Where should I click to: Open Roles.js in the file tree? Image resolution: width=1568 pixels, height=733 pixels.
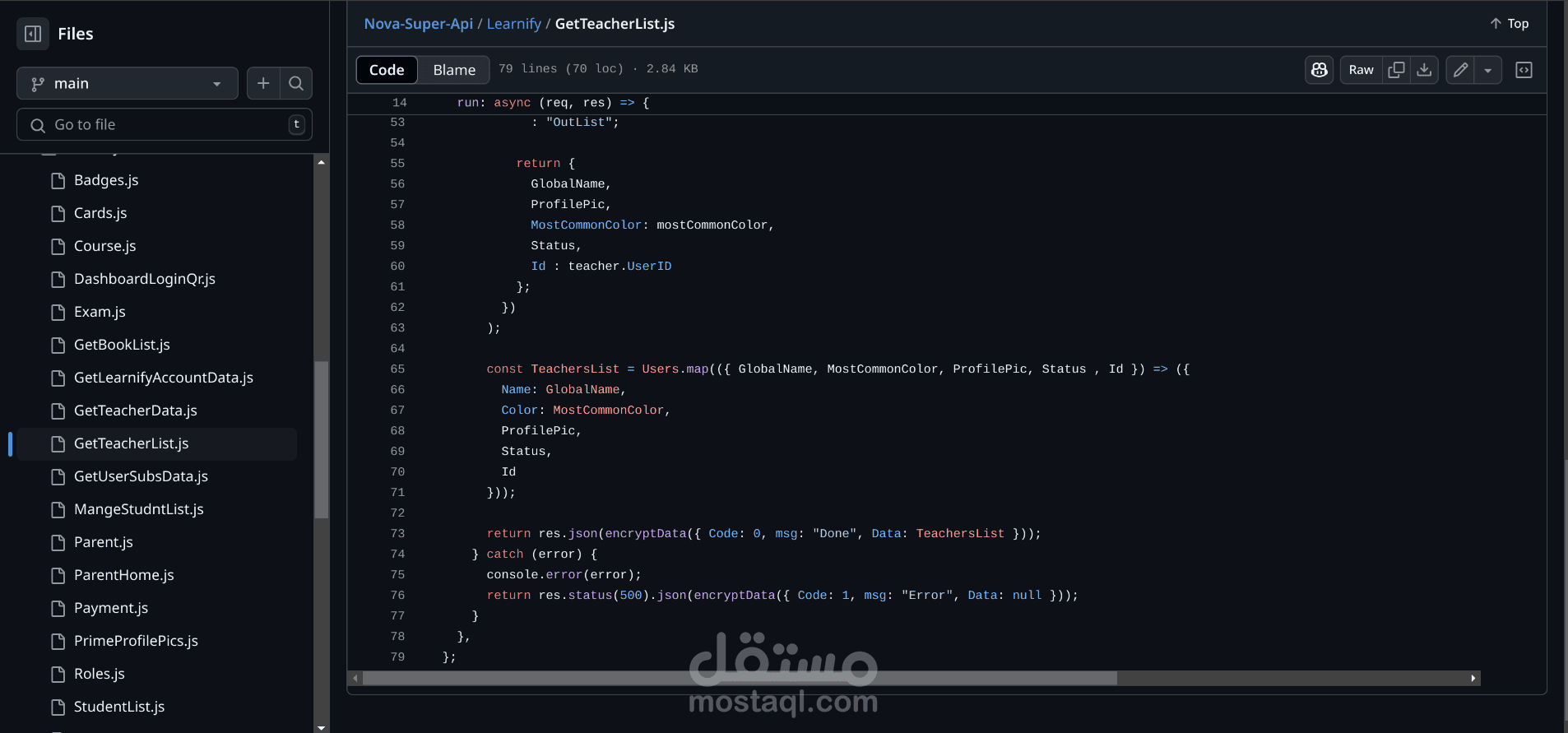[100, 674]
